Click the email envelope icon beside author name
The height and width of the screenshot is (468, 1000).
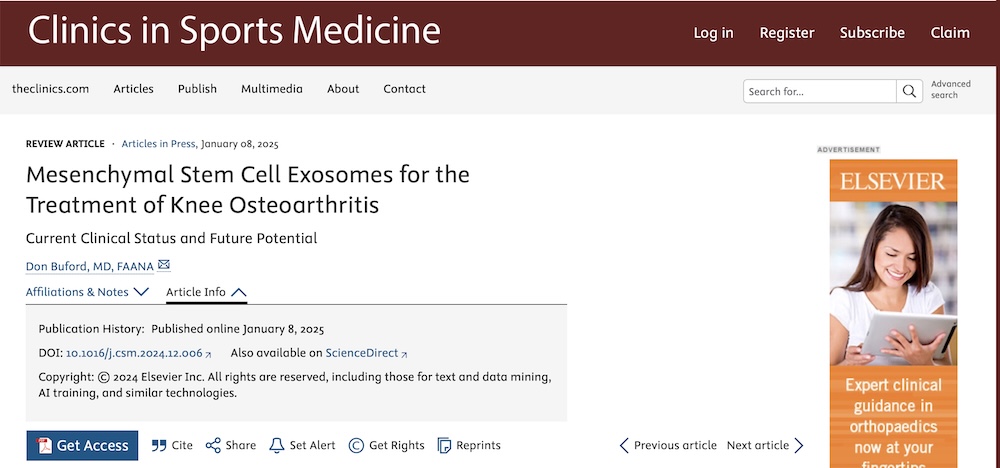pyautogui.click(x=164, y=265)
